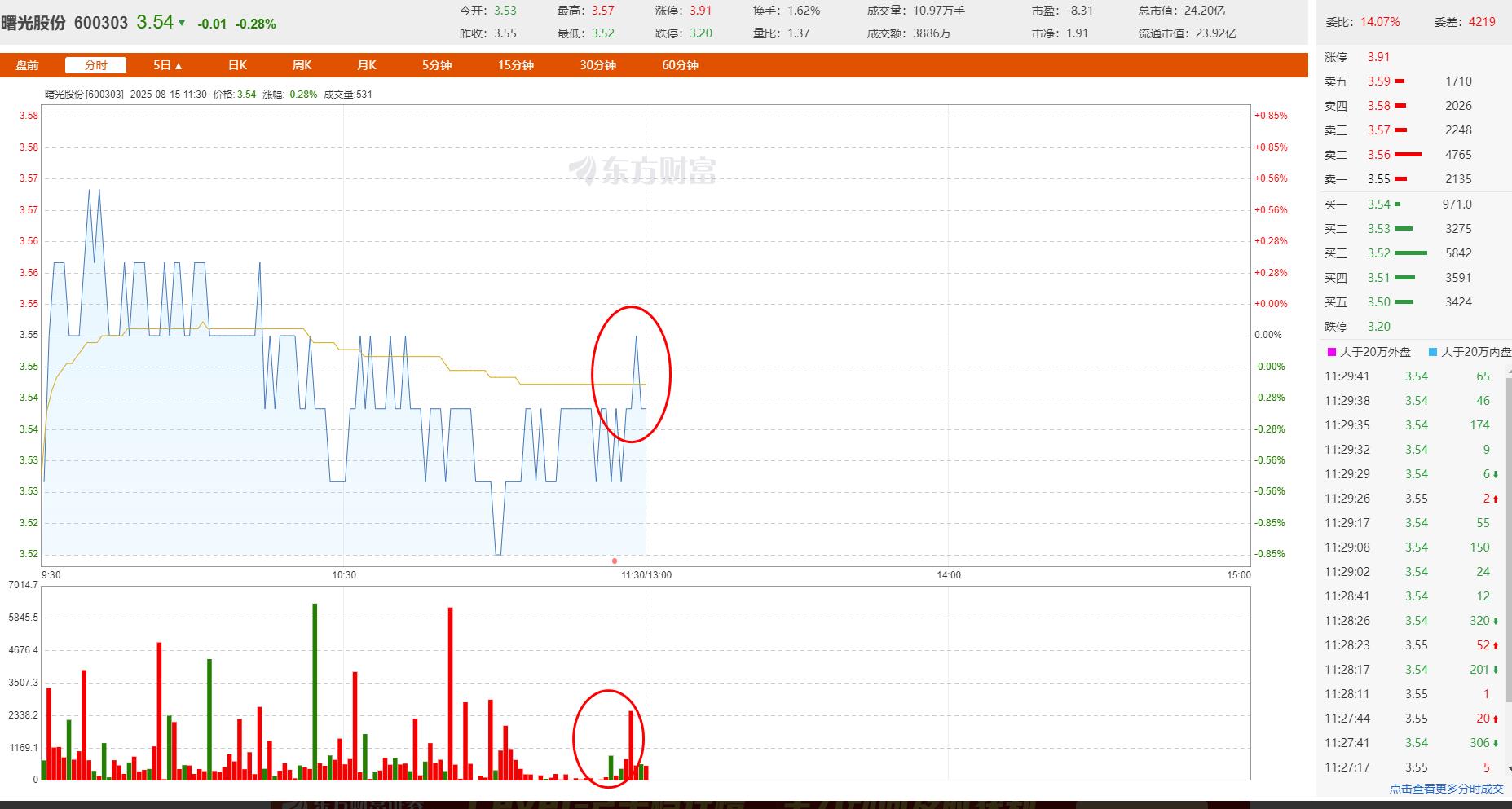Click the 11:30/13:00 time axis label
The height and width of the screenshot is (809, 1512).
pos(646,575)
